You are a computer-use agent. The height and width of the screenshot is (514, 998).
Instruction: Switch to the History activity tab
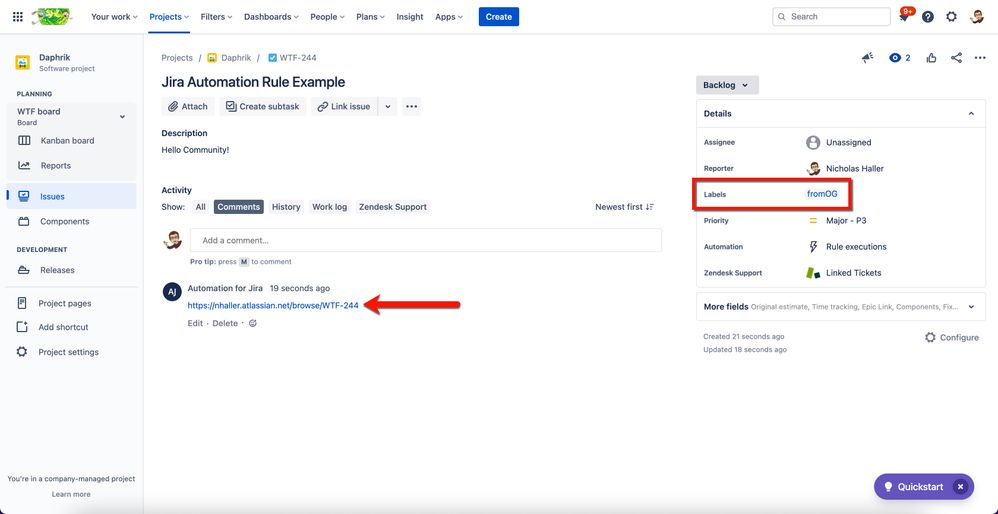(x=286, y=207)
